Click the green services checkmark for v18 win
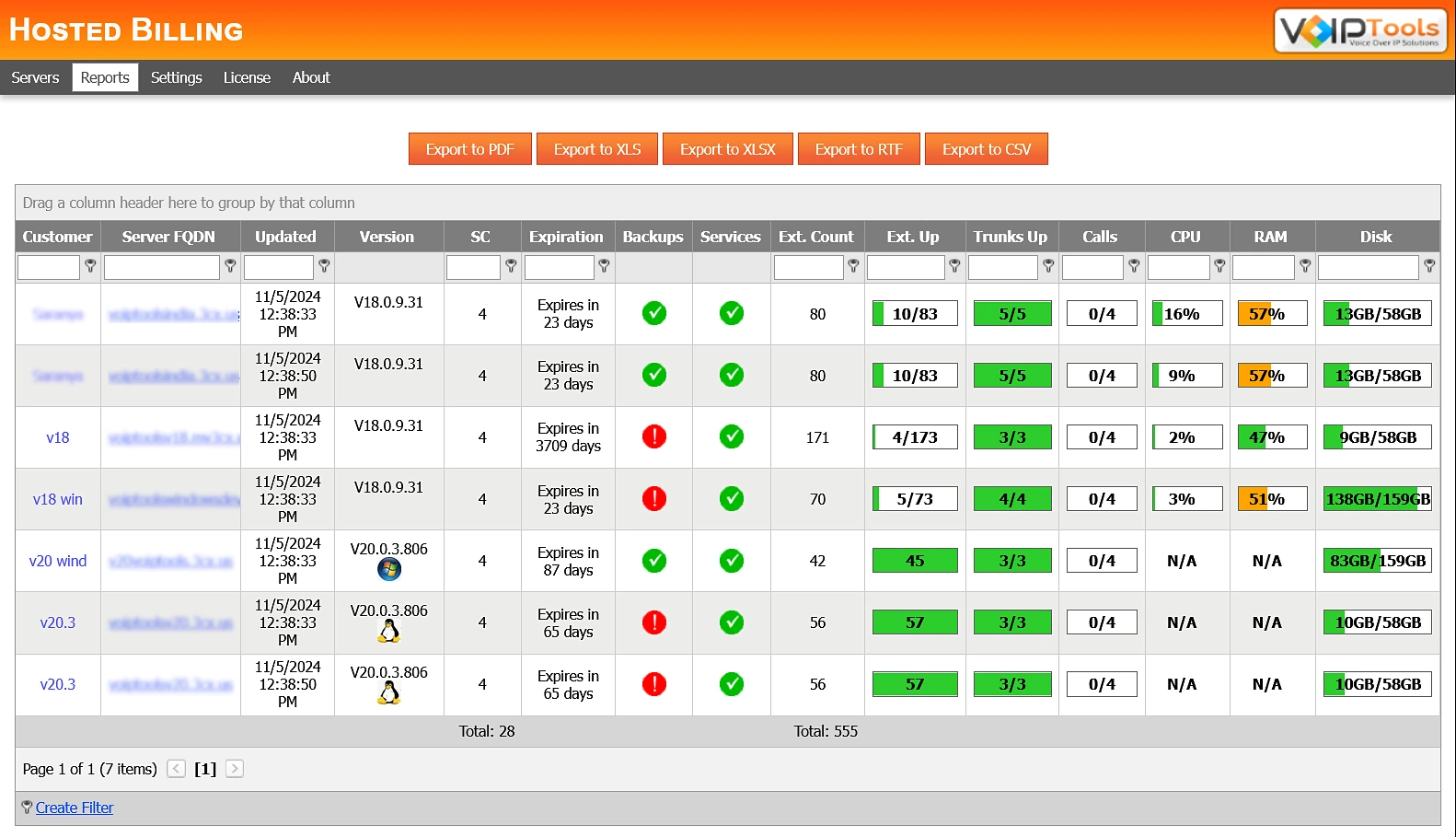Viewport: 1456px width, 837px height. pos(732,498)
